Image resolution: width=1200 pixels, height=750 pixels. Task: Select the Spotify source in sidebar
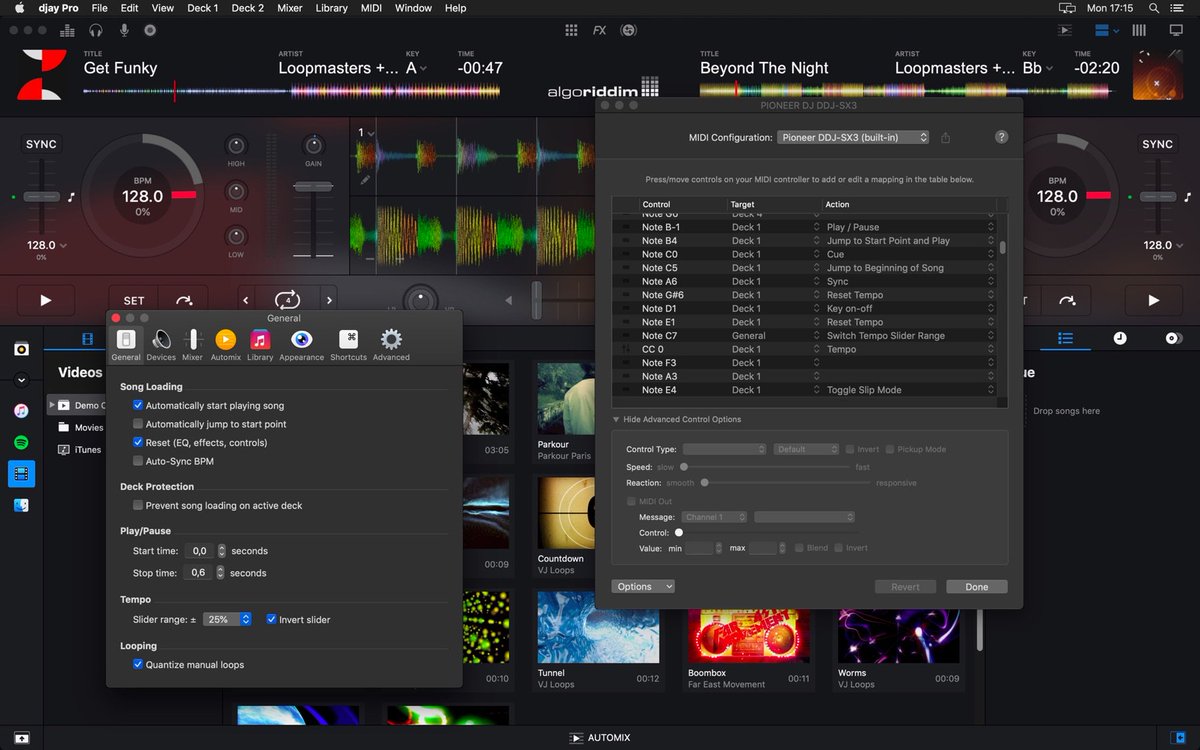pyautogui.click(x=21, y=442)
